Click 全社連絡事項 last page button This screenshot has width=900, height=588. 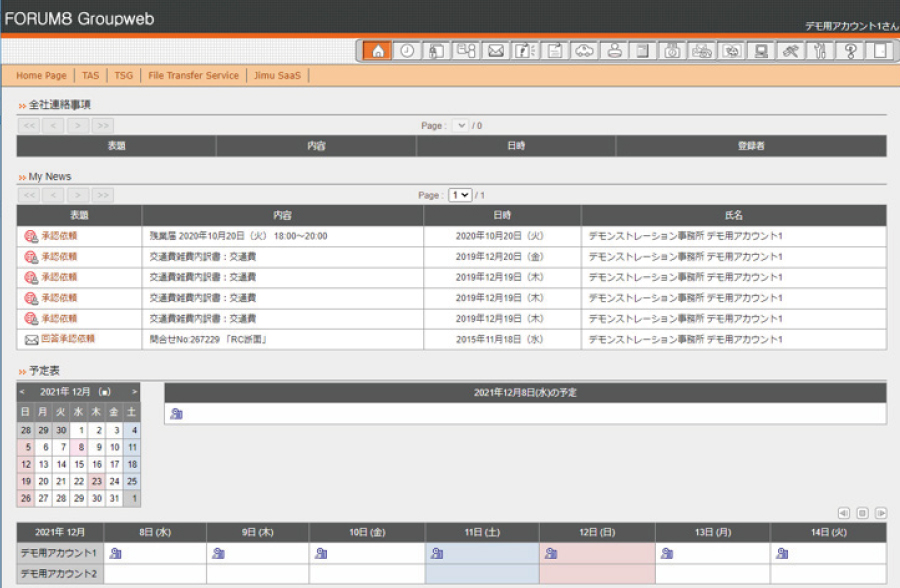103,125
